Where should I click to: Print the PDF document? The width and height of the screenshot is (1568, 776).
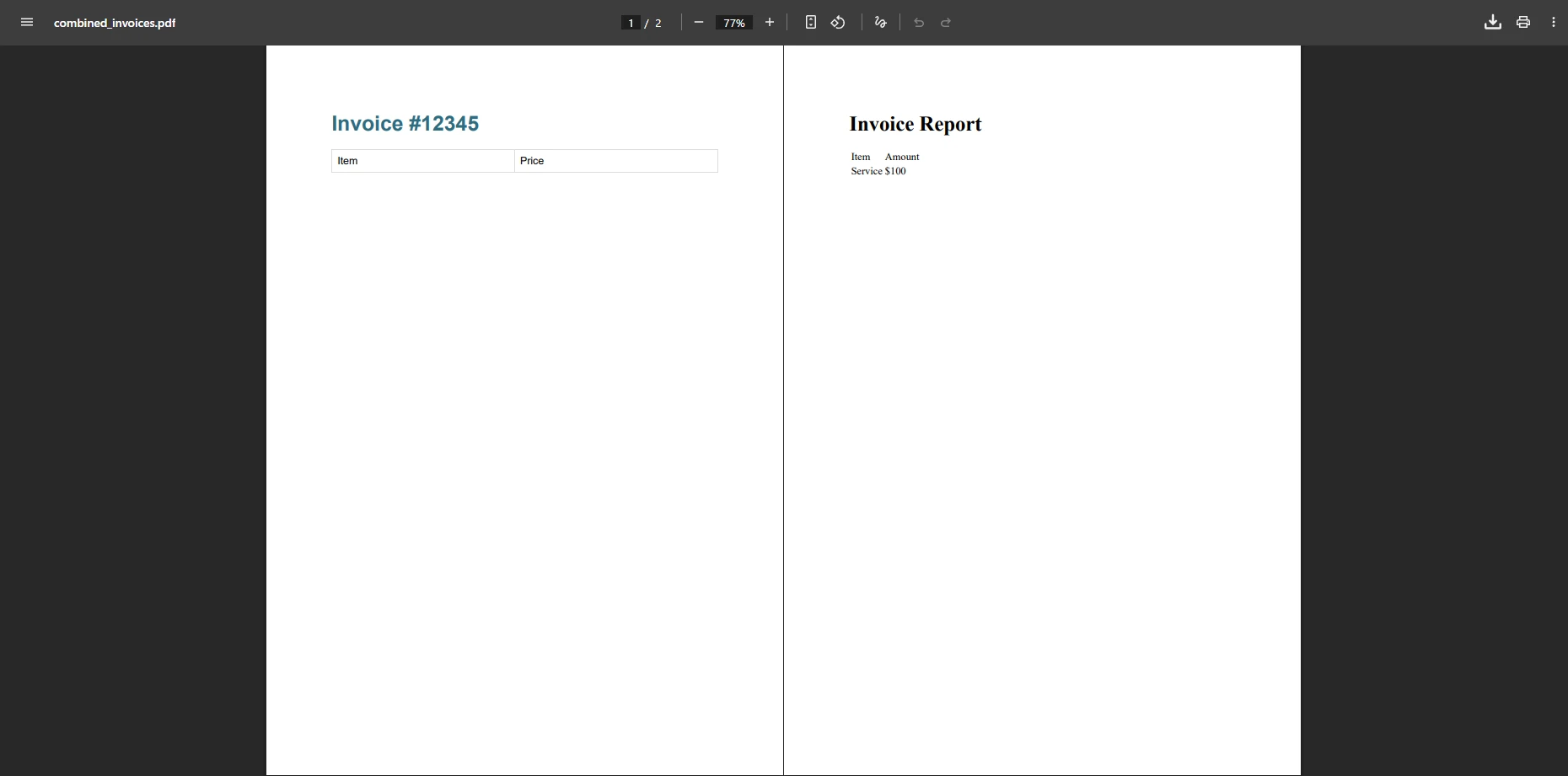(x=1522, y=23)
